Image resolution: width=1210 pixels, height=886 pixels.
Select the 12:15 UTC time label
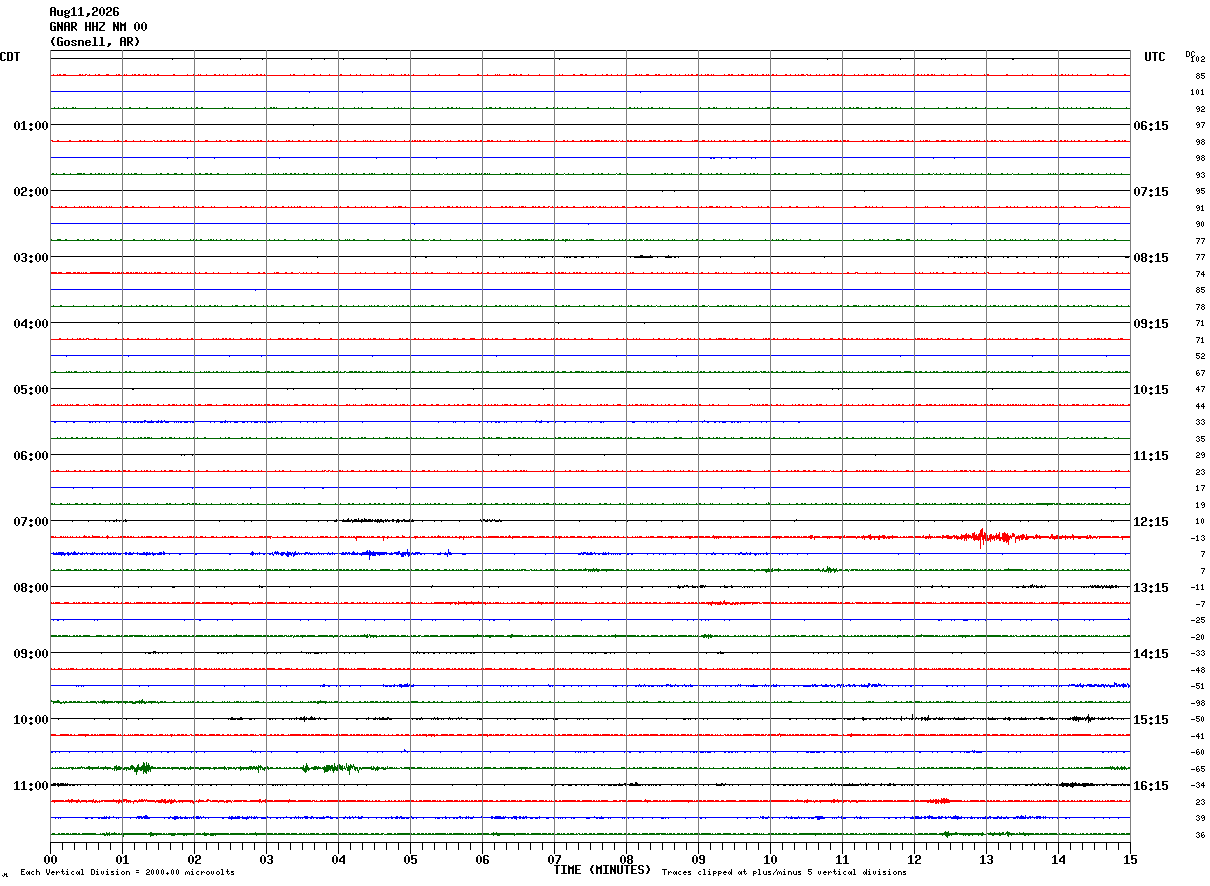point(1150,522)
